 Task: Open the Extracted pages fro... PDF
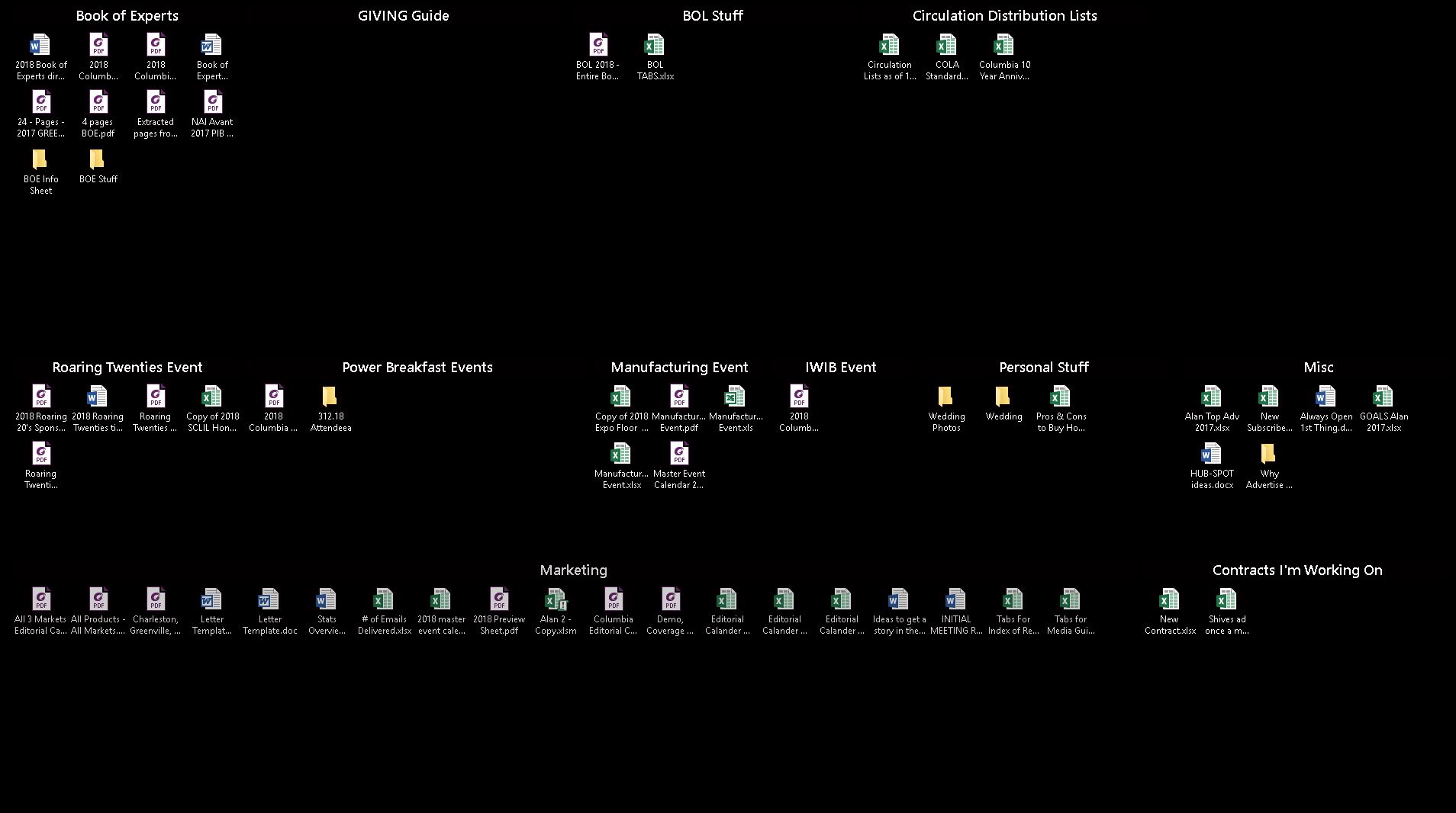click(155, 114)
